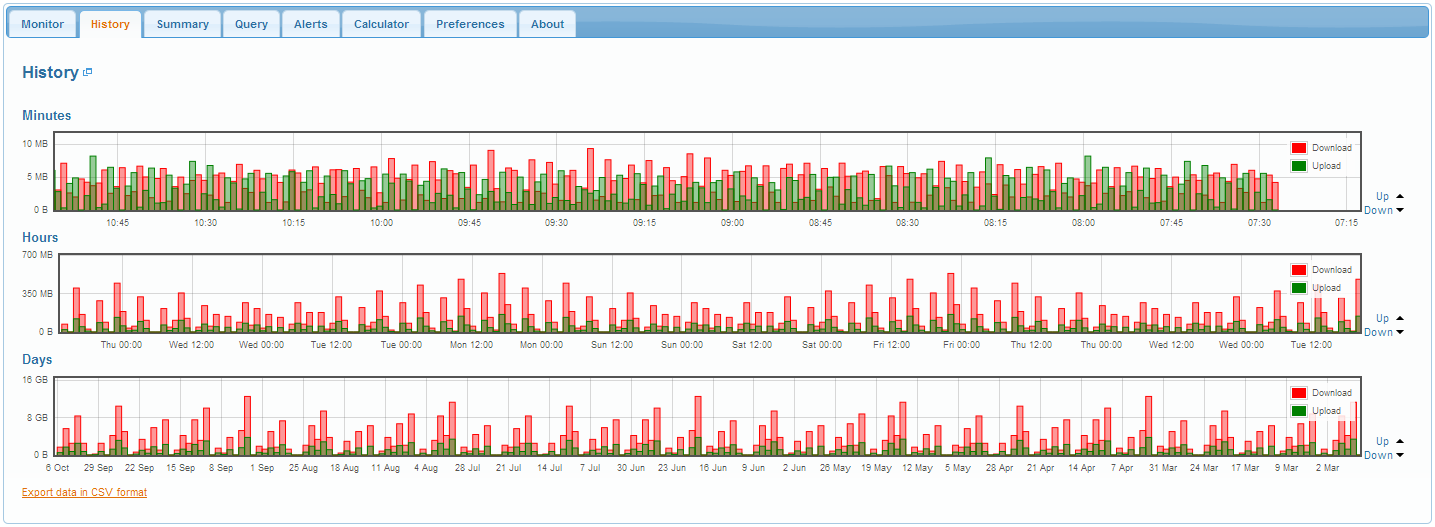
Task: Click Down arrow beside Minutes chart
Action: click(1399, 210)
